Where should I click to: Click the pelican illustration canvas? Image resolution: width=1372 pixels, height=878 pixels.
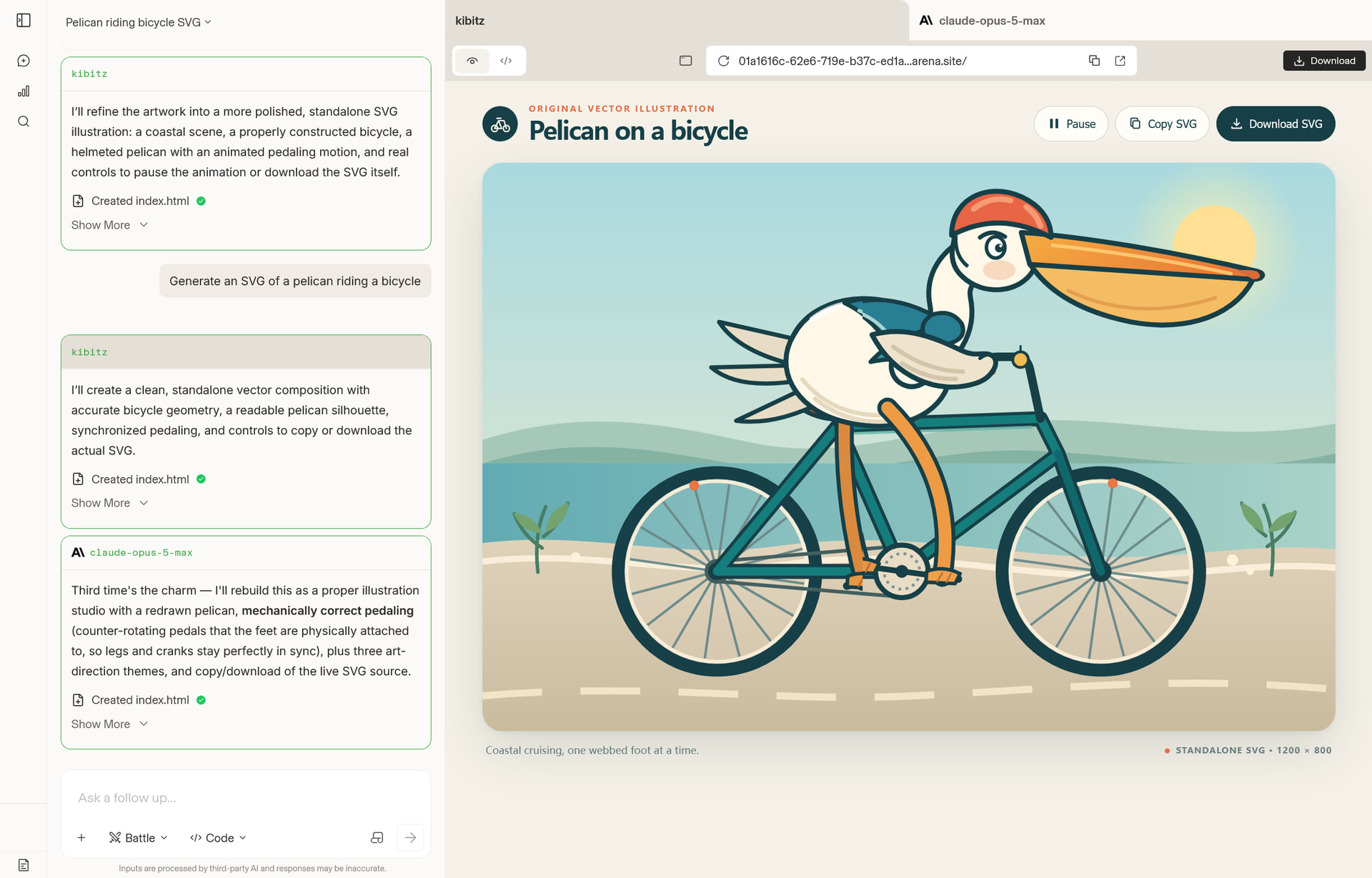click(908, 447)
